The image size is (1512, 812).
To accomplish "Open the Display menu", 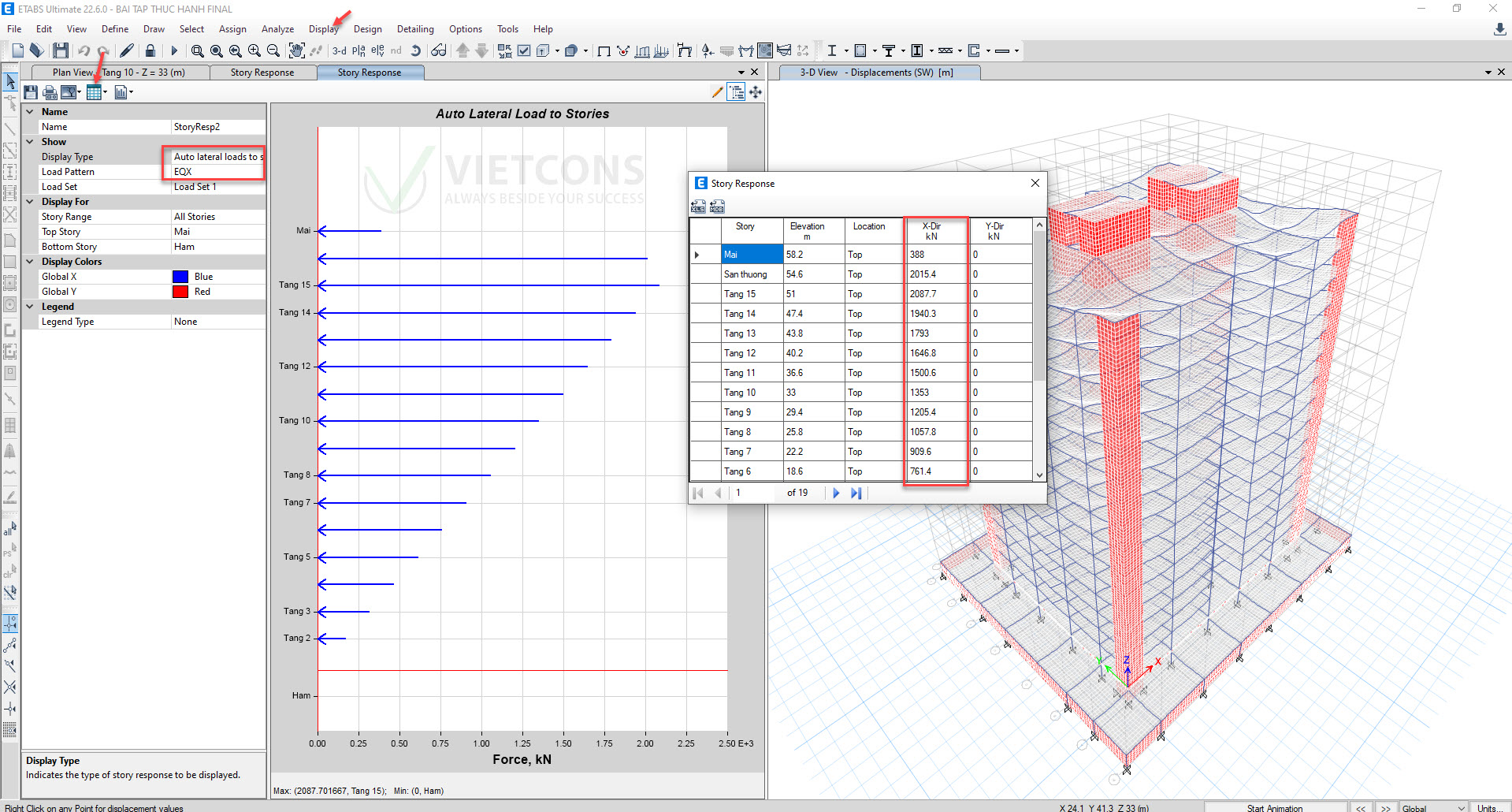I will 324,29.
